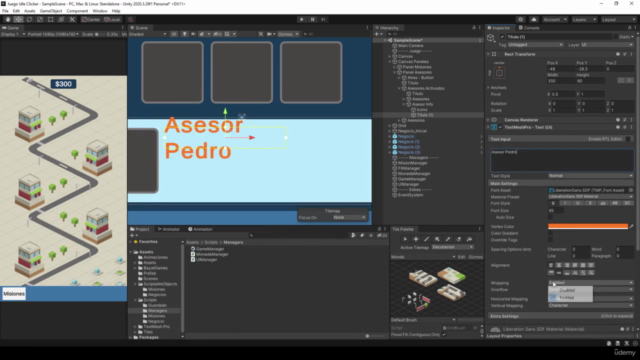640x360 pixels.
Task: Toggle Strikethrough font style button
Action: (590, 203)
